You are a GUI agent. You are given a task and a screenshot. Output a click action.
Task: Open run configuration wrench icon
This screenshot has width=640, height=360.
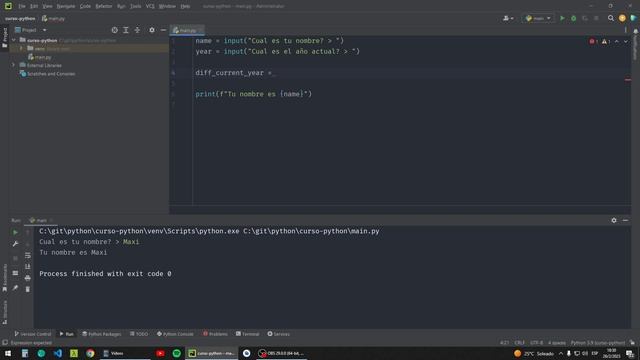coord(15,244)
